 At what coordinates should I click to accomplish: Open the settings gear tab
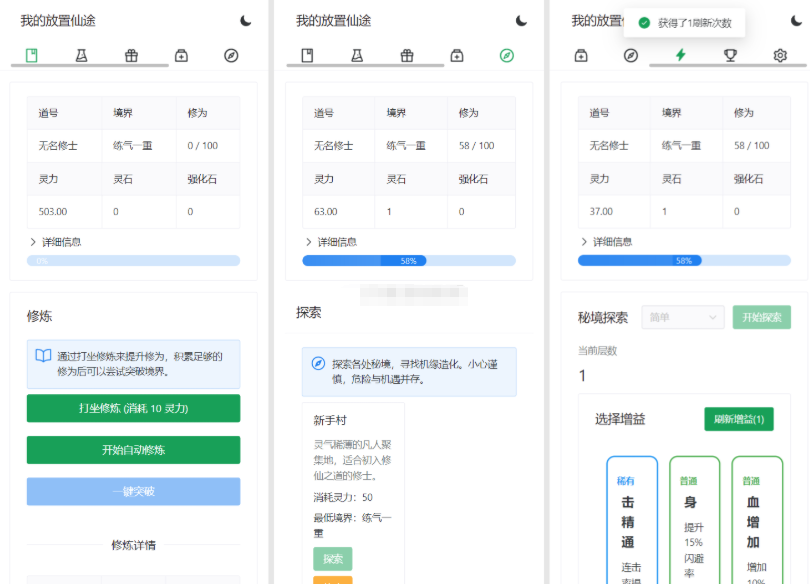tap(780, 57)
